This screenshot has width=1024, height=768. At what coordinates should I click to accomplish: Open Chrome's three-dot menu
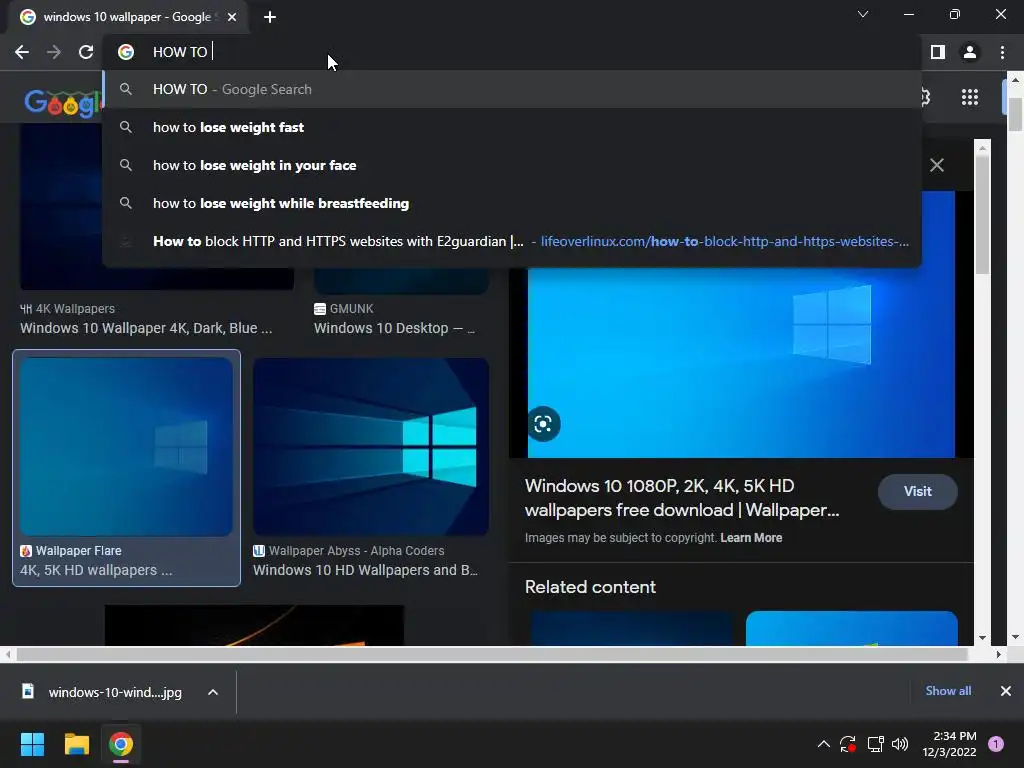(x=1002, y=52)
